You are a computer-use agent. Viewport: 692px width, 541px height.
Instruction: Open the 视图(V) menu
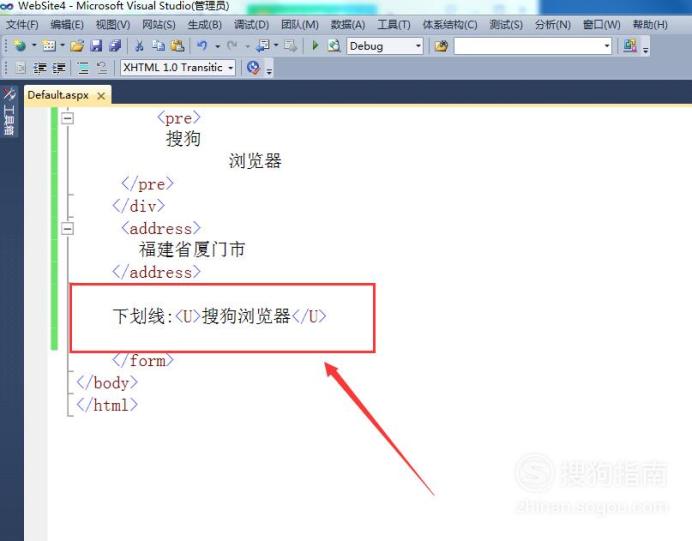pyautogui.click(x=113, y=24)
